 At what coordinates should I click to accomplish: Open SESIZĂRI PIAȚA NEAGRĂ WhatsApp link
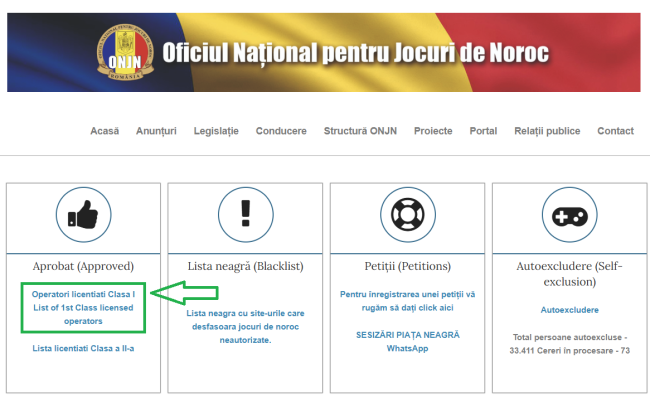coord(407,341)
